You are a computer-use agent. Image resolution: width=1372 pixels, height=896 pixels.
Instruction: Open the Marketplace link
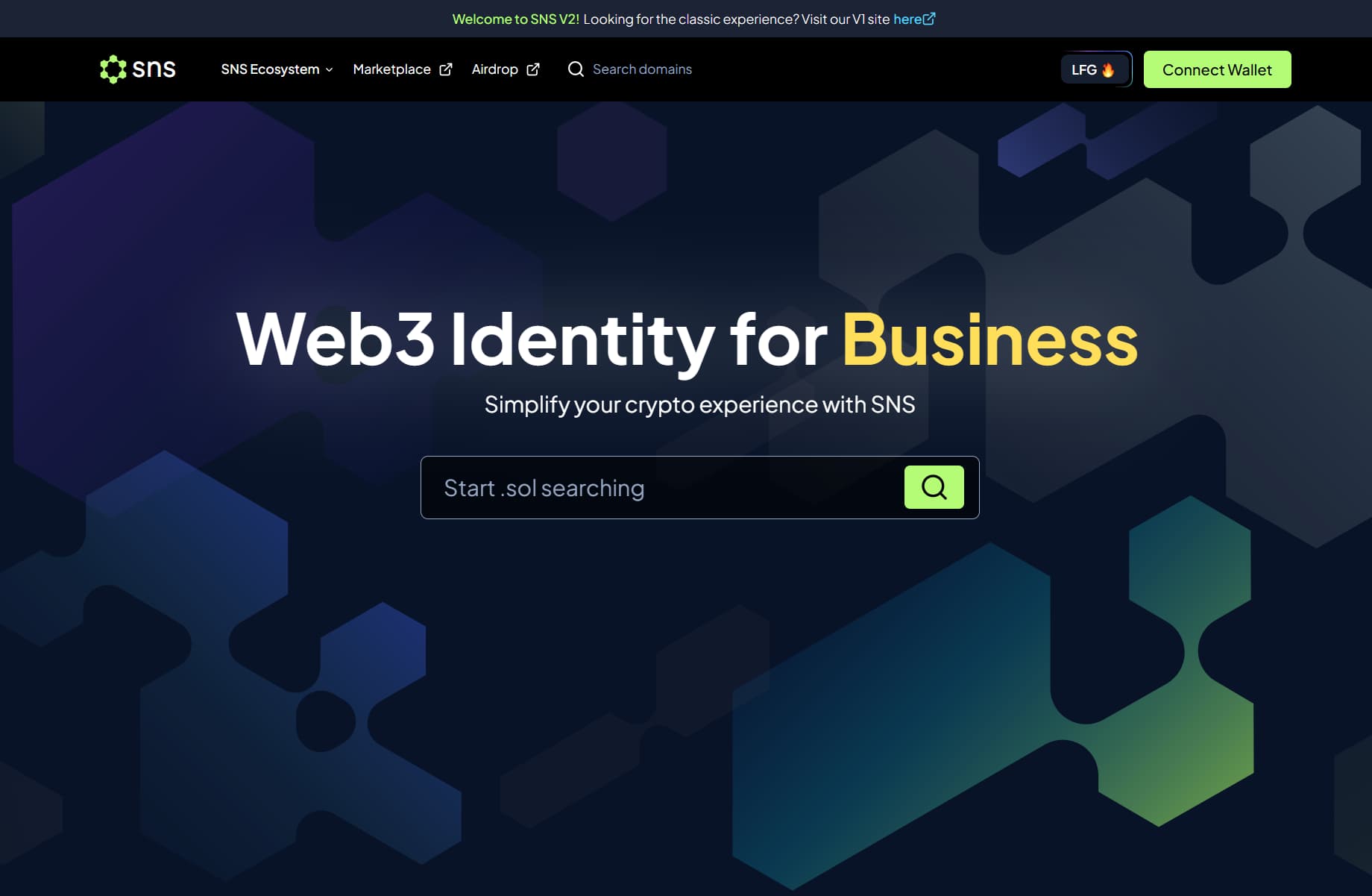(391, 69)
